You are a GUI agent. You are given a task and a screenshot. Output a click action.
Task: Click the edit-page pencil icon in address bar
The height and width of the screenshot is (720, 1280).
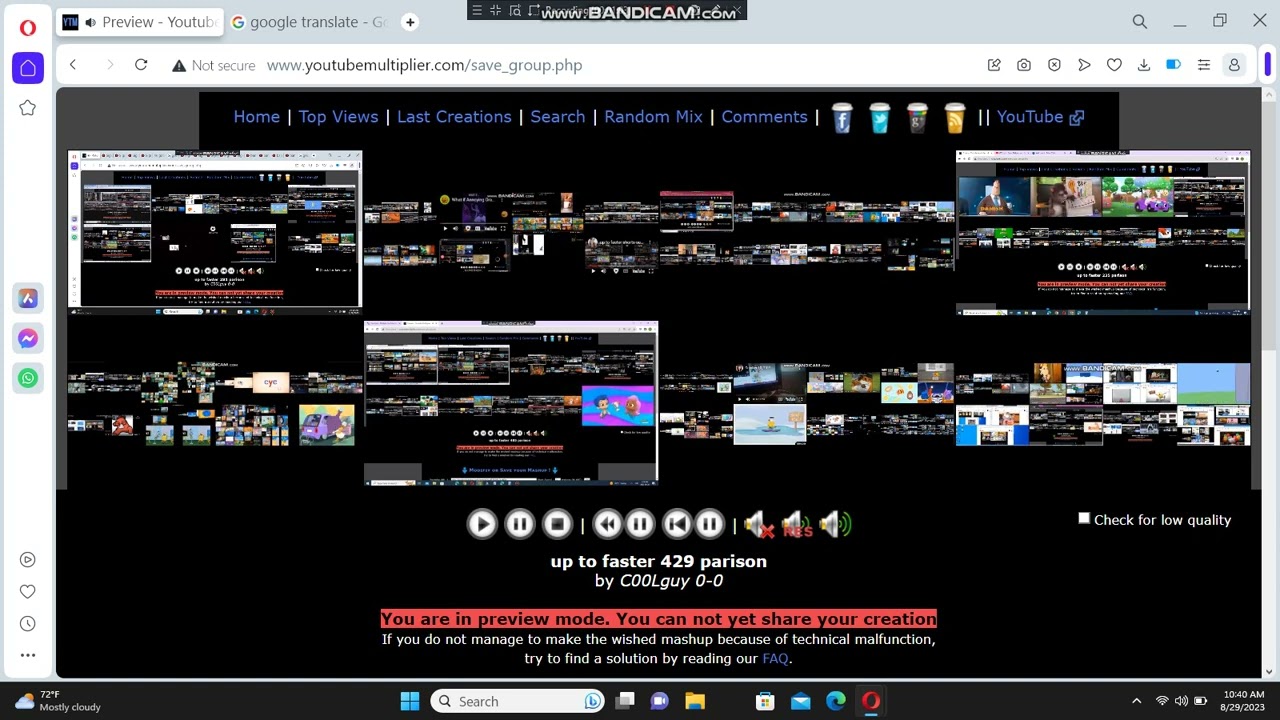coord(994,65)
